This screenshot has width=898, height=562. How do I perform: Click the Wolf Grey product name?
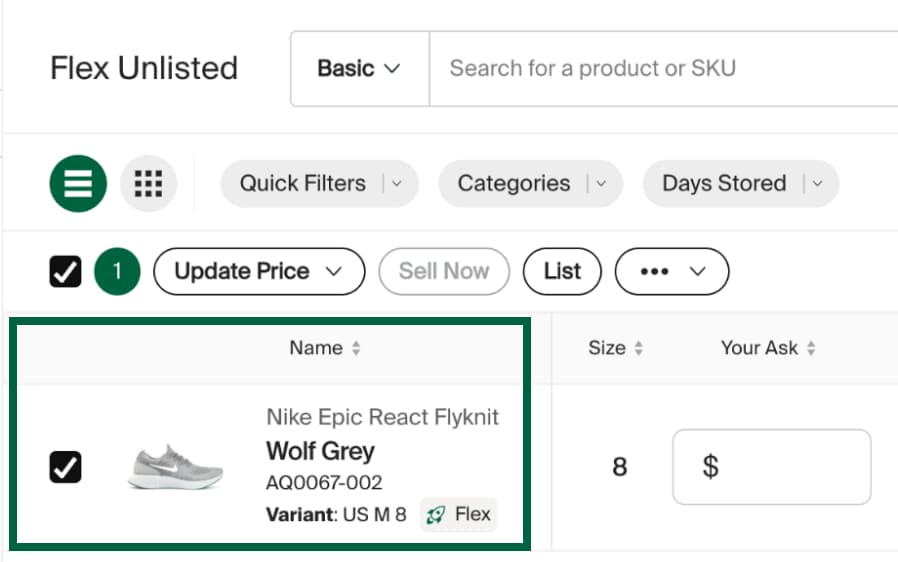[x=320, y=451]
